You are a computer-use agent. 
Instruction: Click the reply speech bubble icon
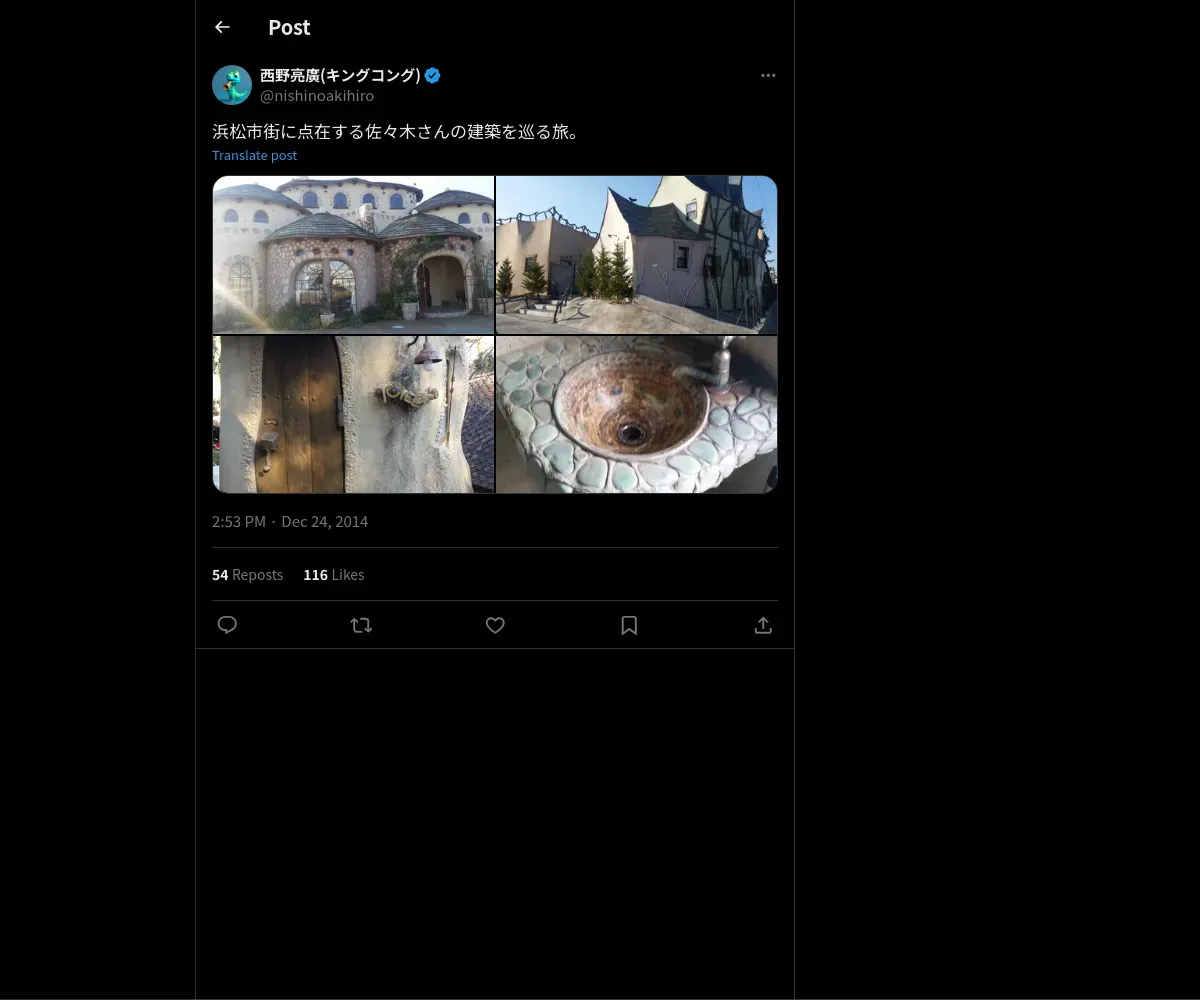[227, 625]
